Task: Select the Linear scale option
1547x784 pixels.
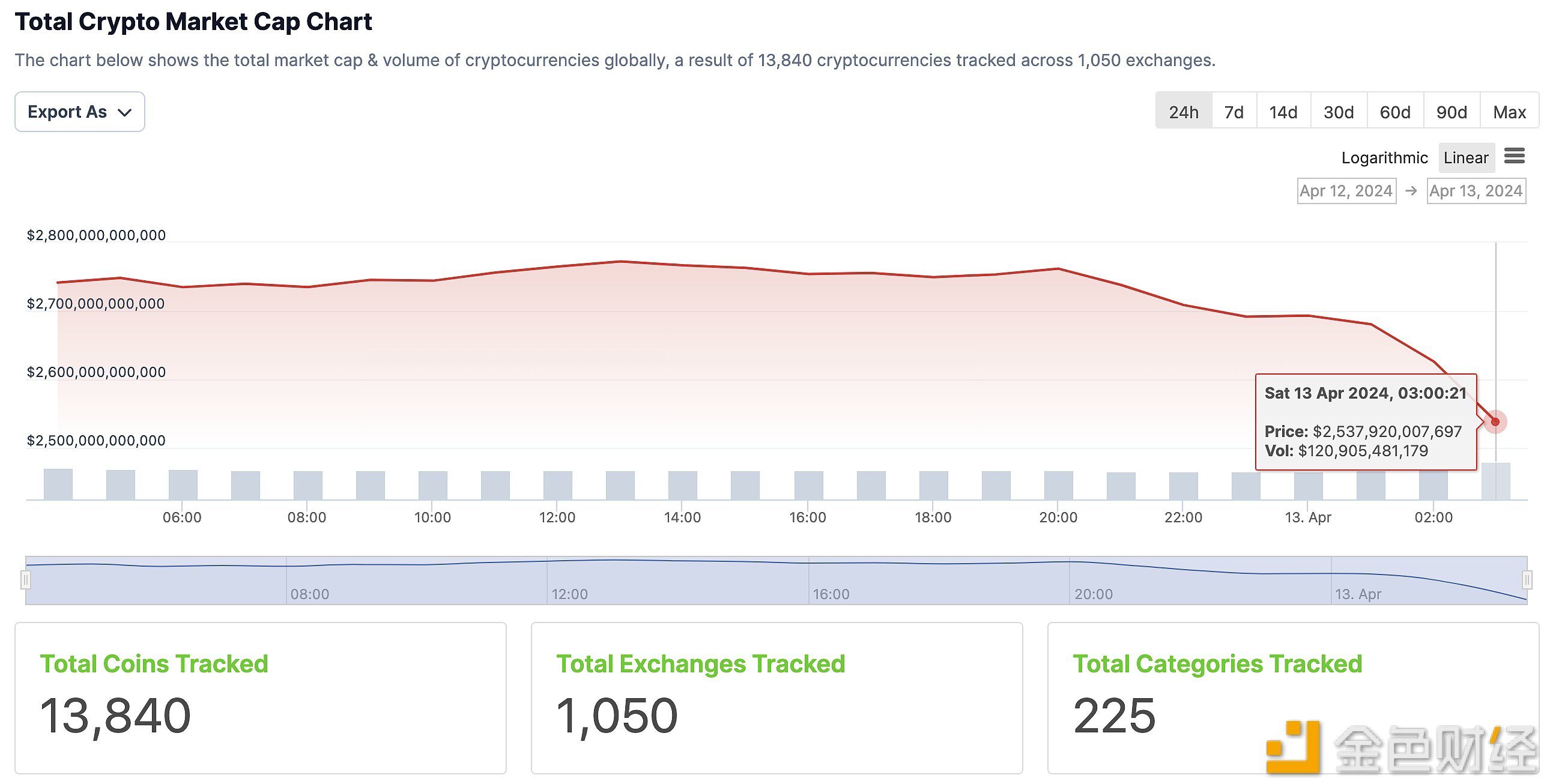Action: [1465, 158]
